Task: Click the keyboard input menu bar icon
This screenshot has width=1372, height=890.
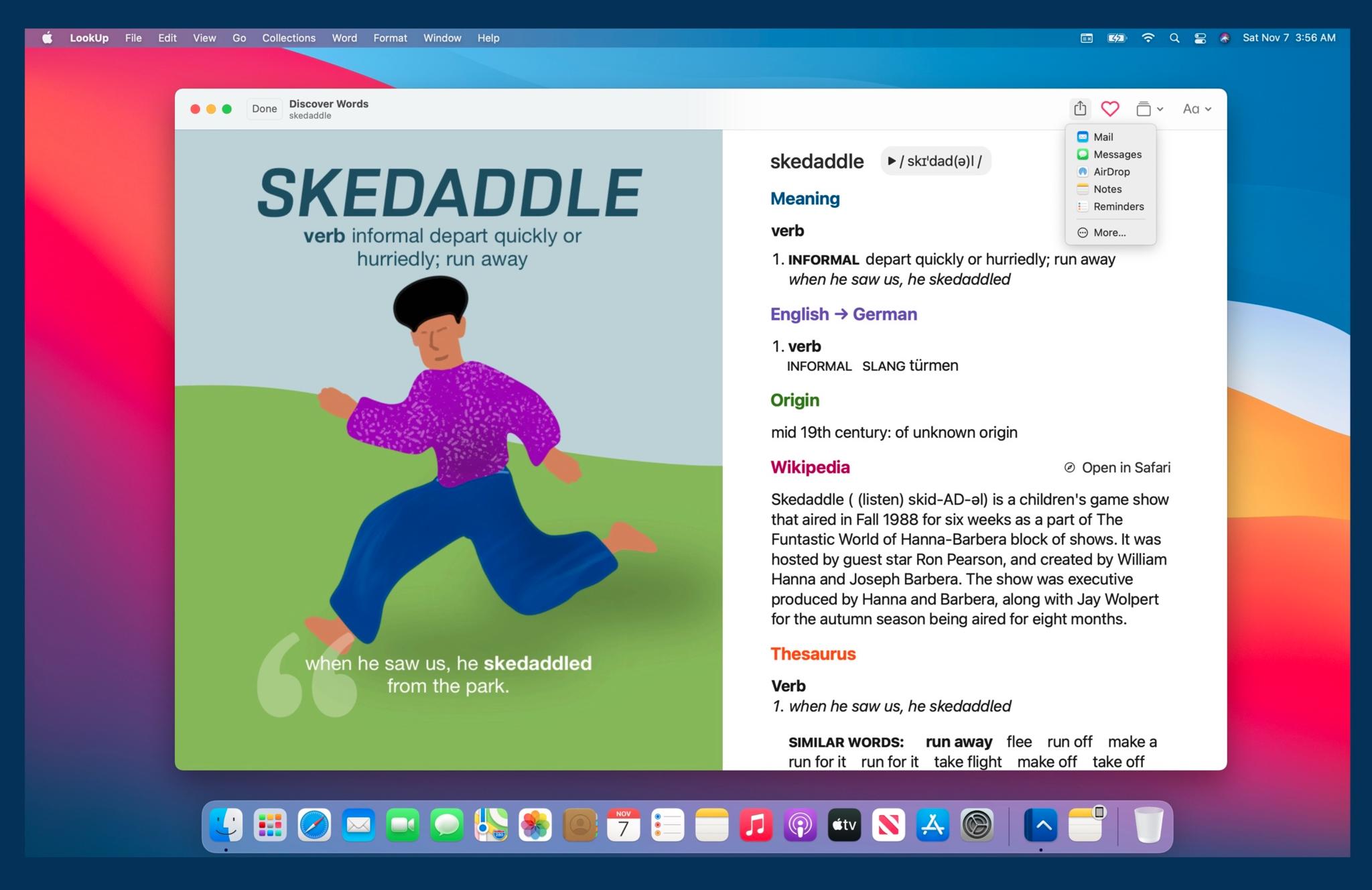Action: coord(1087,38)
